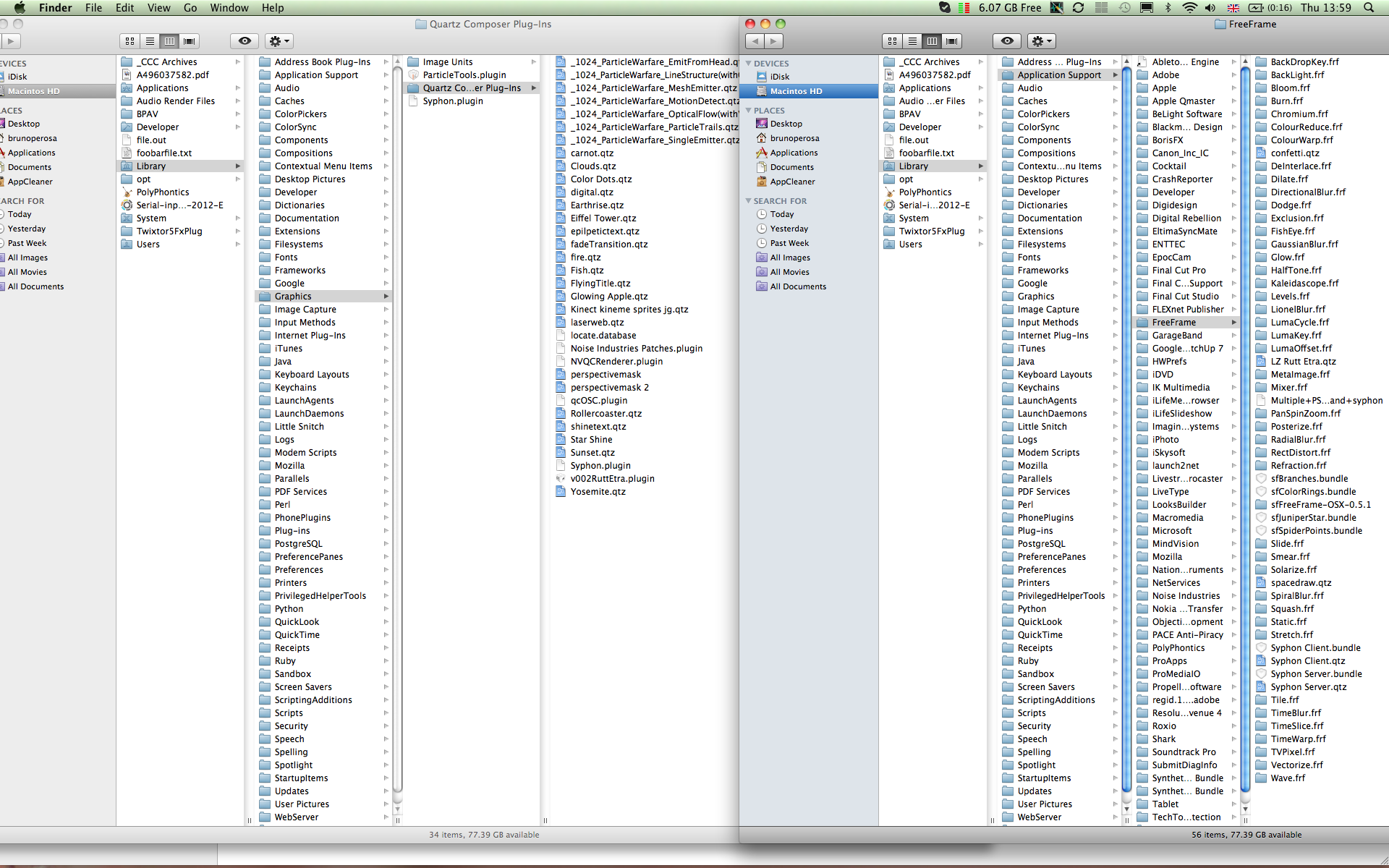The width and height of the screenshot is (1389, 868).
Task: Expand FreeFrame folder arrow in Application Support column
Action: [1233, 323]
